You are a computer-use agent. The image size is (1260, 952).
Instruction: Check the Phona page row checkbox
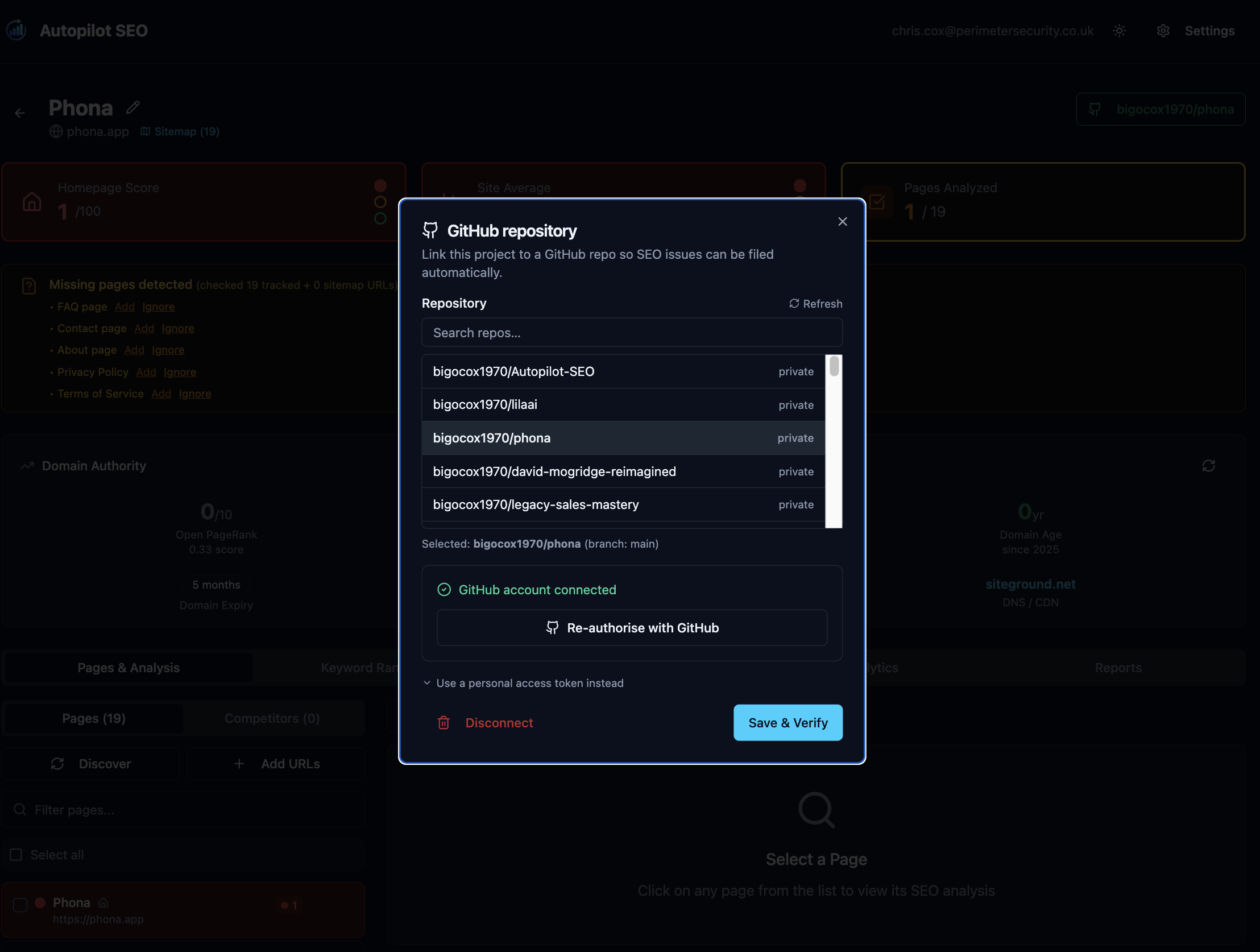click(x=20, y=905)
